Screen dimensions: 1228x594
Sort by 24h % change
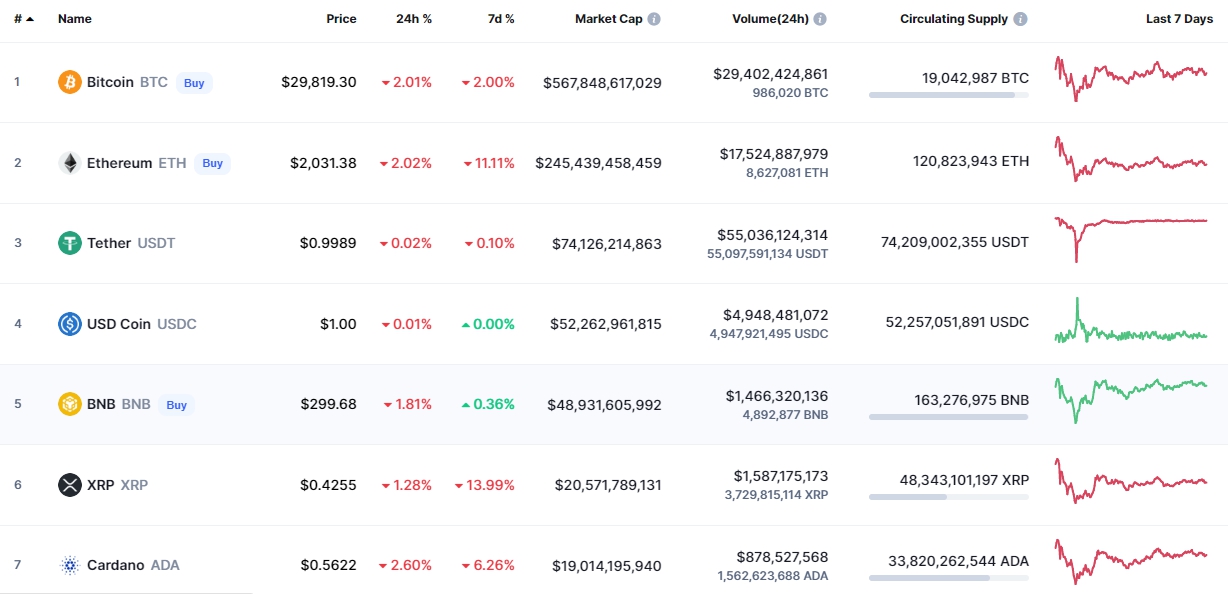click(x=414, y=19)
